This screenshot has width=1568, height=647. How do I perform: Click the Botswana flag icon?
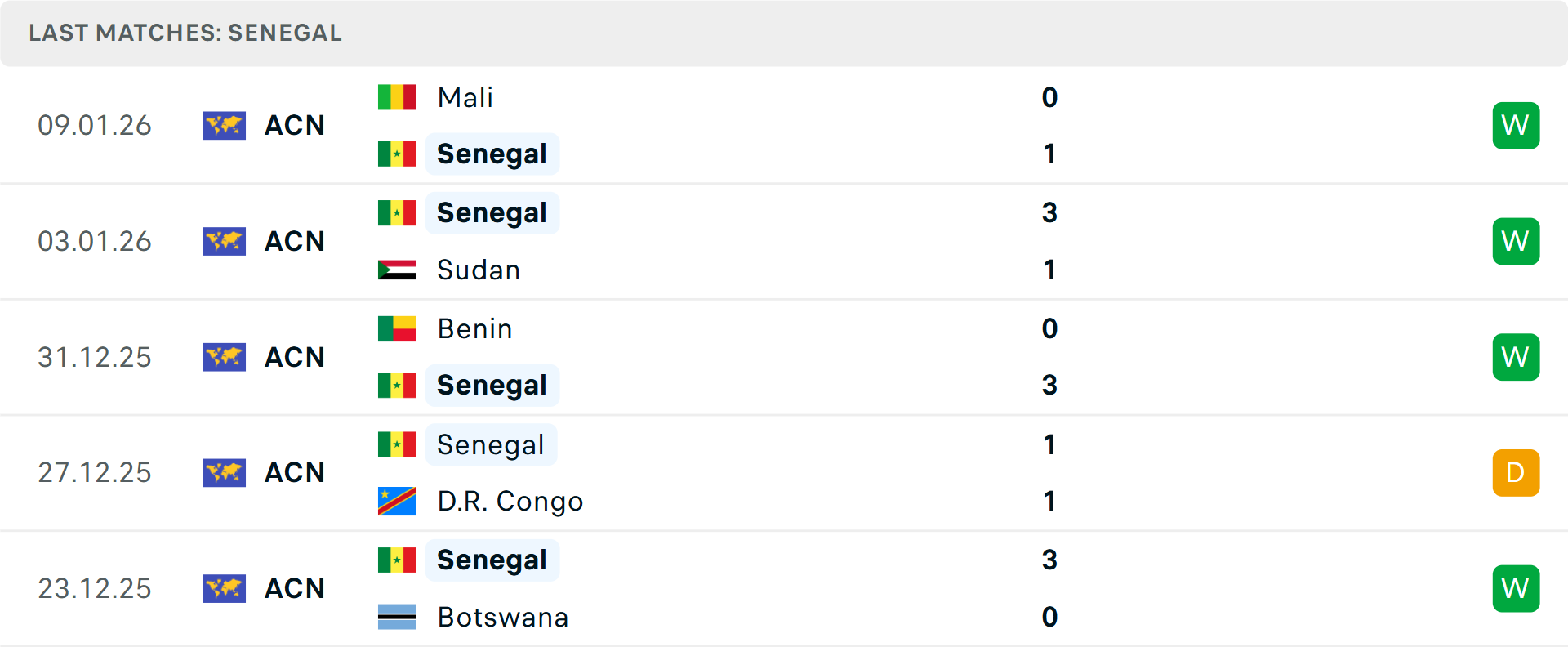[397, 617]
